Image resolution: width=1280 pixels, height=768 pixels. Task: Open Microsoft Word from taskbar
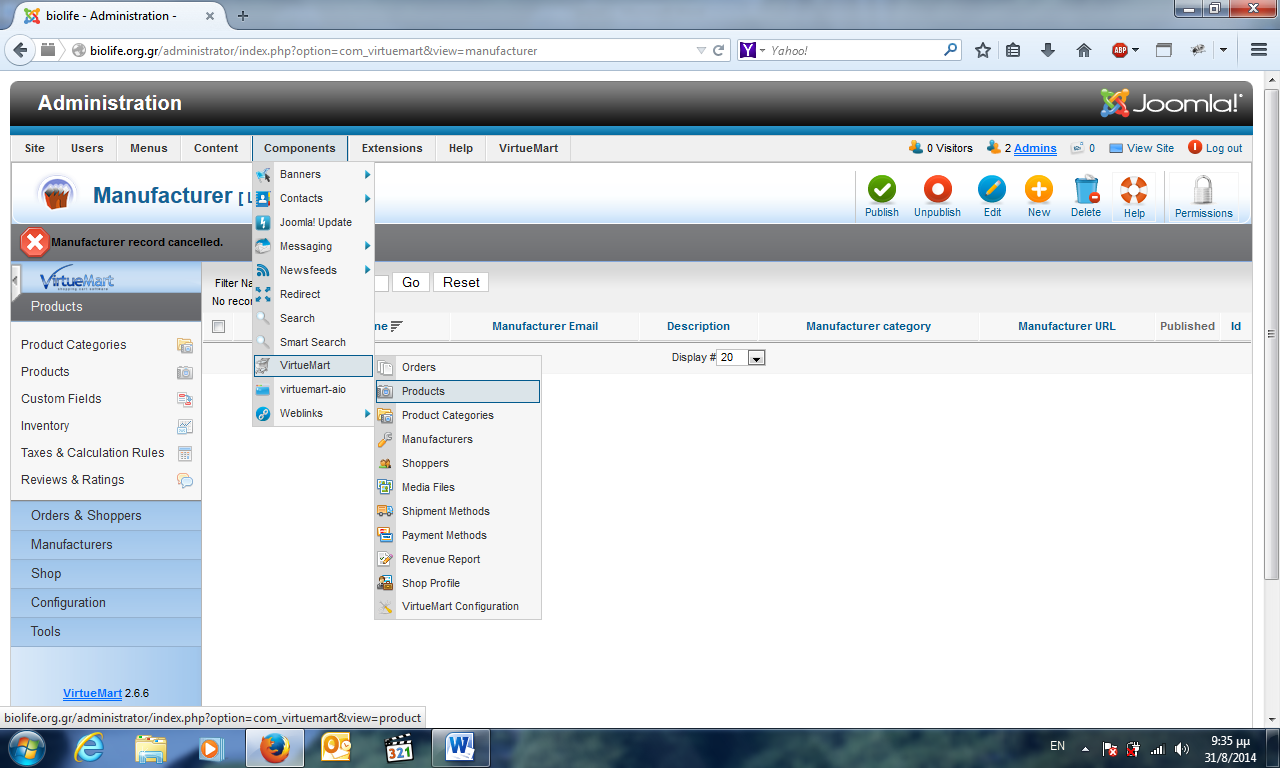[x=460, y=747]
